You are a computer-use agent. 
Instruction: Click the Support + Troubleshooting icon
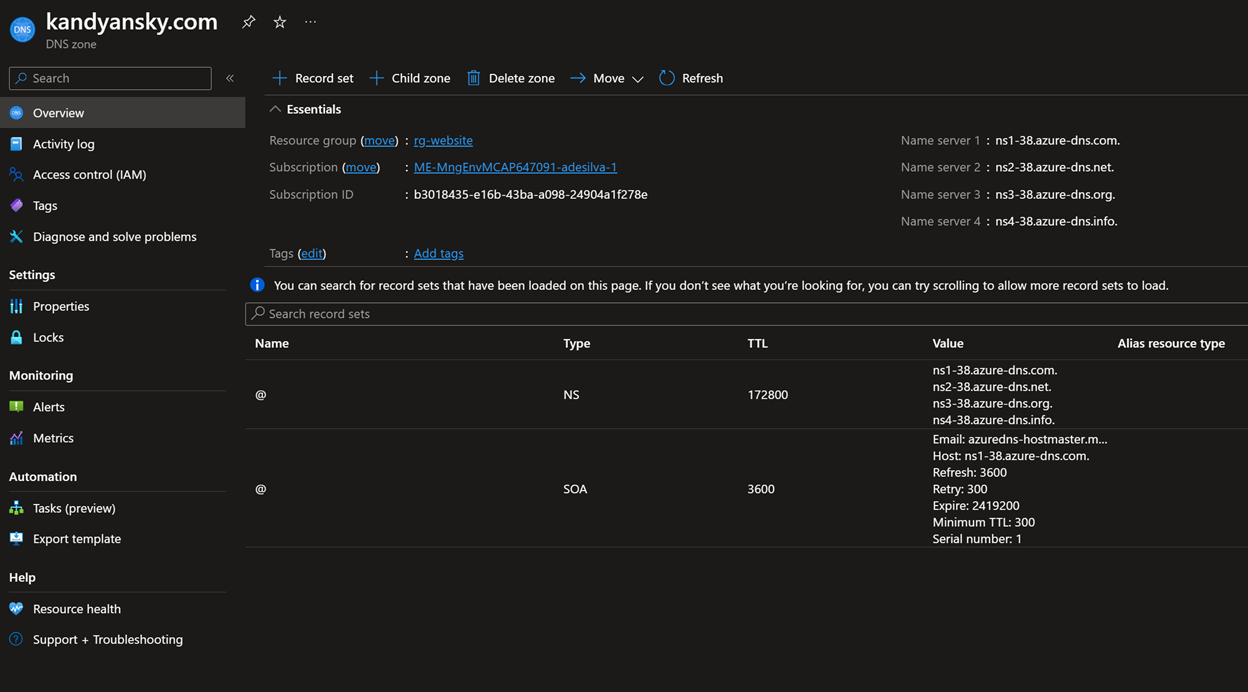16,639
